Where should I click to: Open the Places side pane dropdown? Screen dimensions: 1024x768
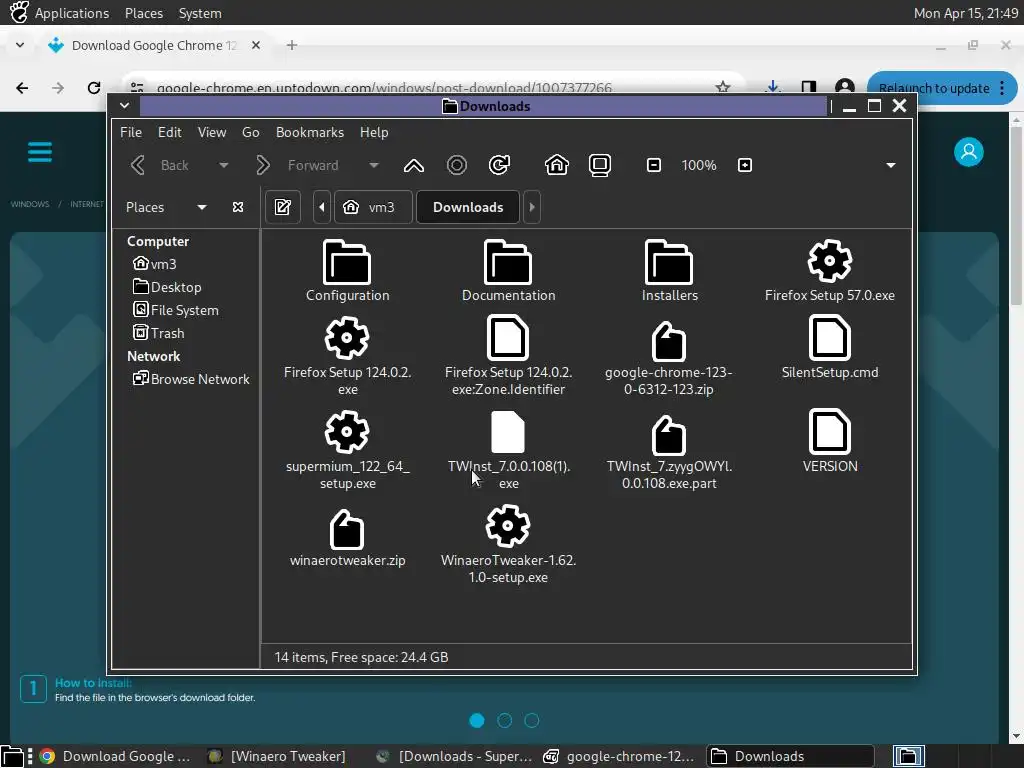coord(202,207)
